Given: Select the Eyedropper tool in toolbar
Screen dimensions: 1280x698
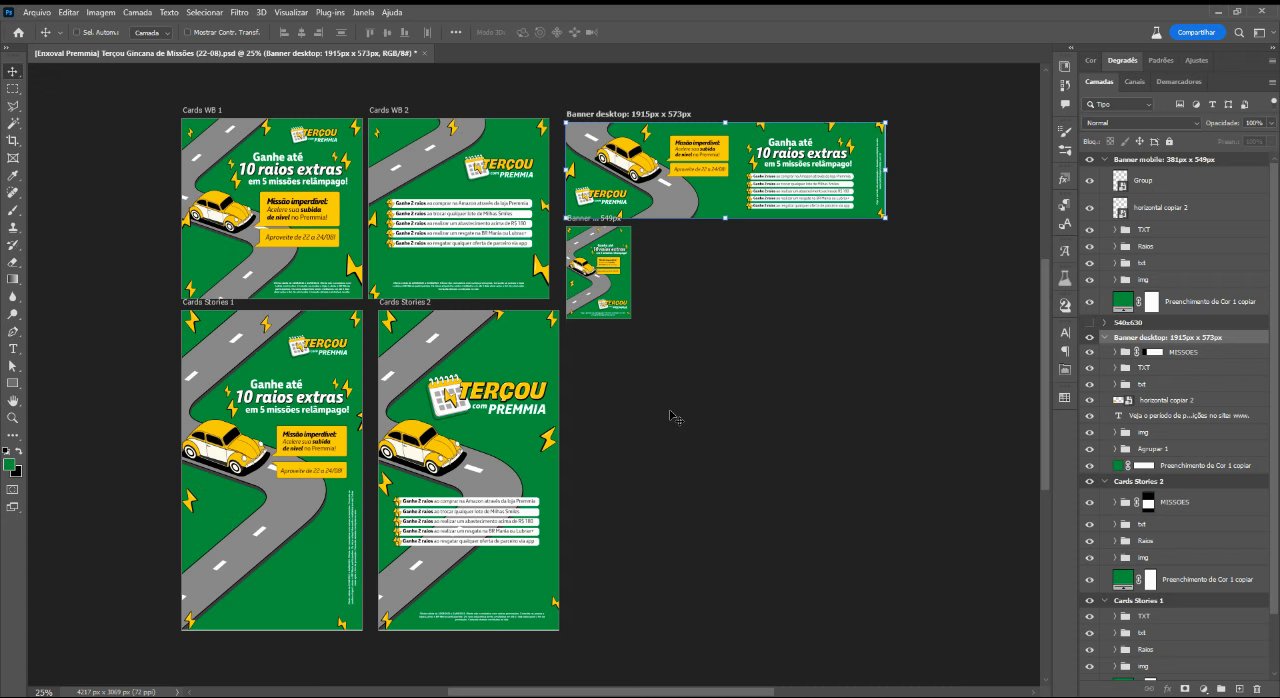Looking at the screenshot, I should point(13,175).
